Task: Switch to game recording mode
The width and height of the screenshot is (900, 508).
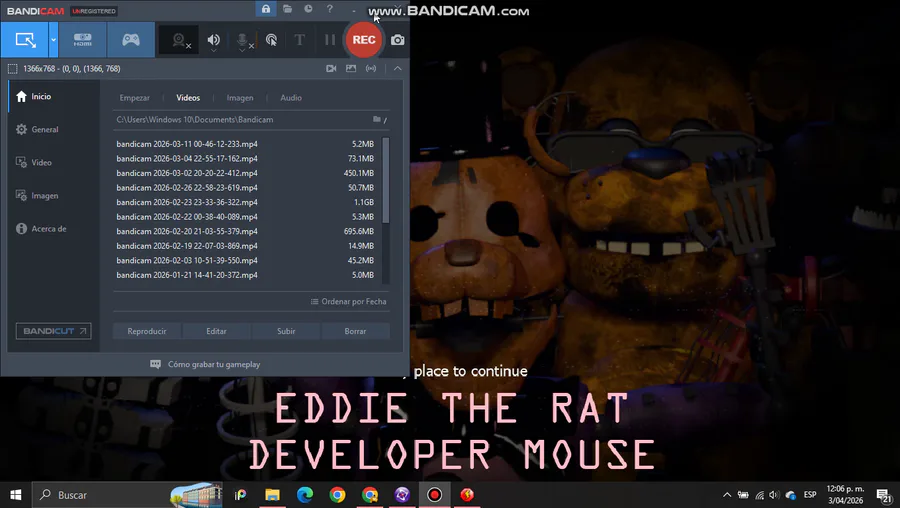Action: pyautogui.click(x=131, y=40)
